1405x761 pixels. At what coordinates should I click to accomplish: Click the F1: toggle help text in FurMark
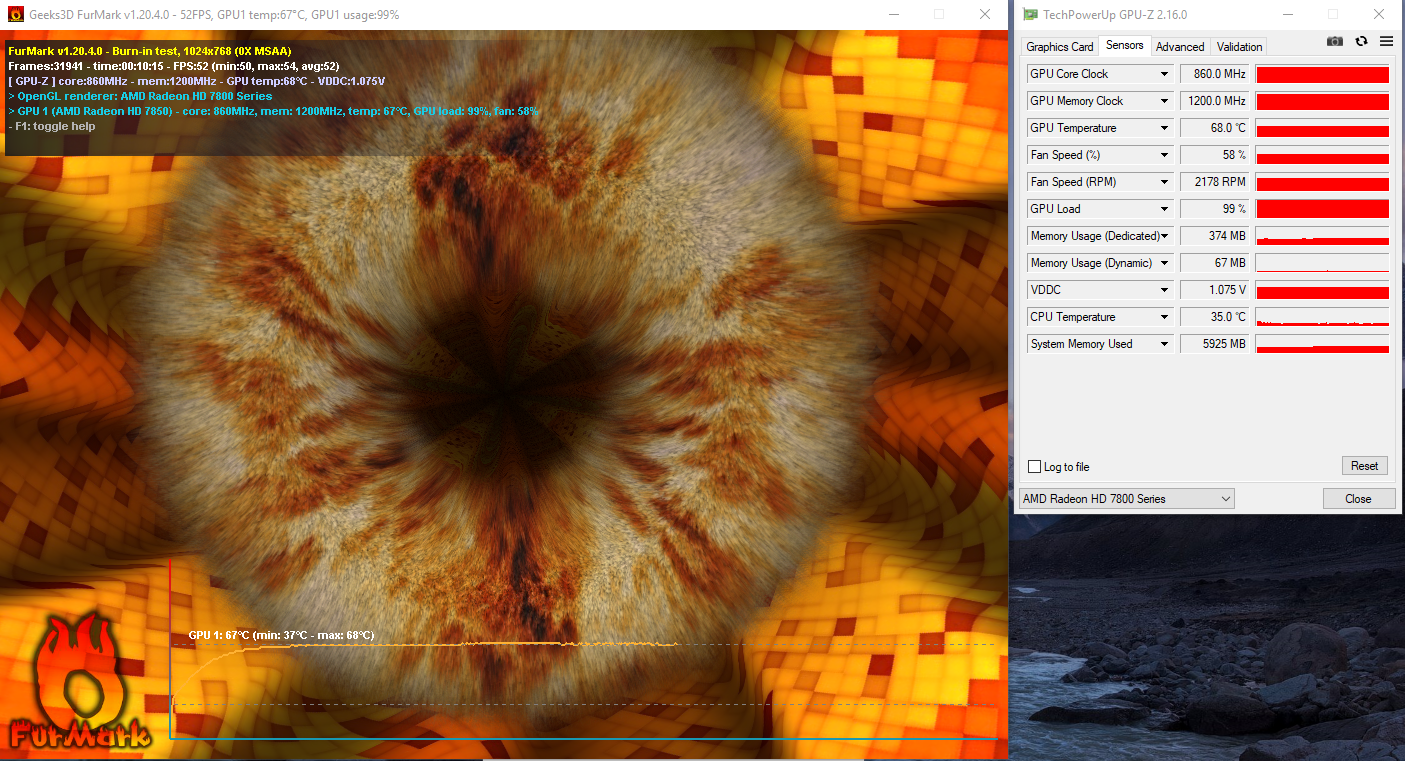52,126
